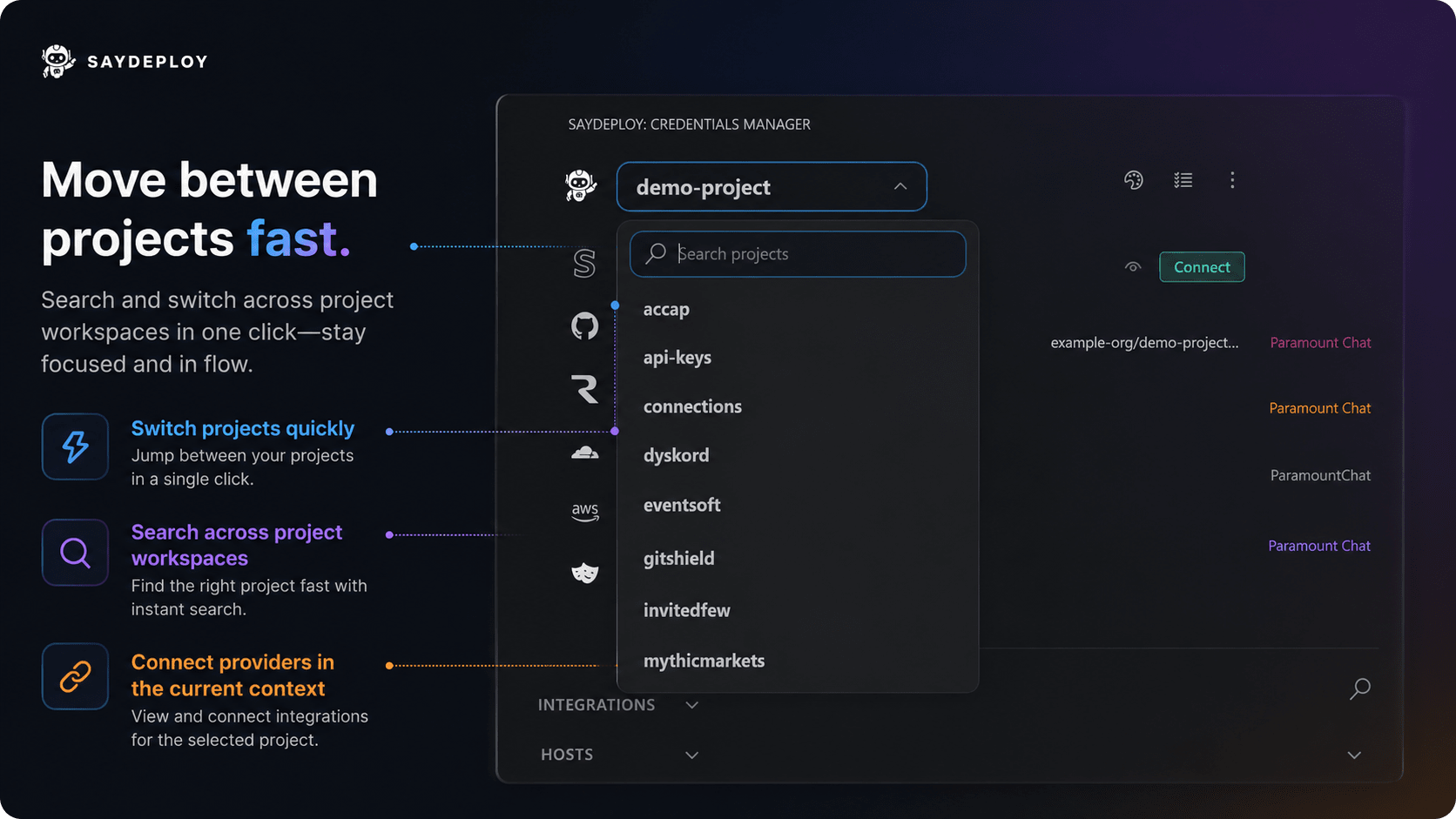Select the GitHub provider icon
The height and width of the screenshot is (819, 1456).
tap(584, 326)
